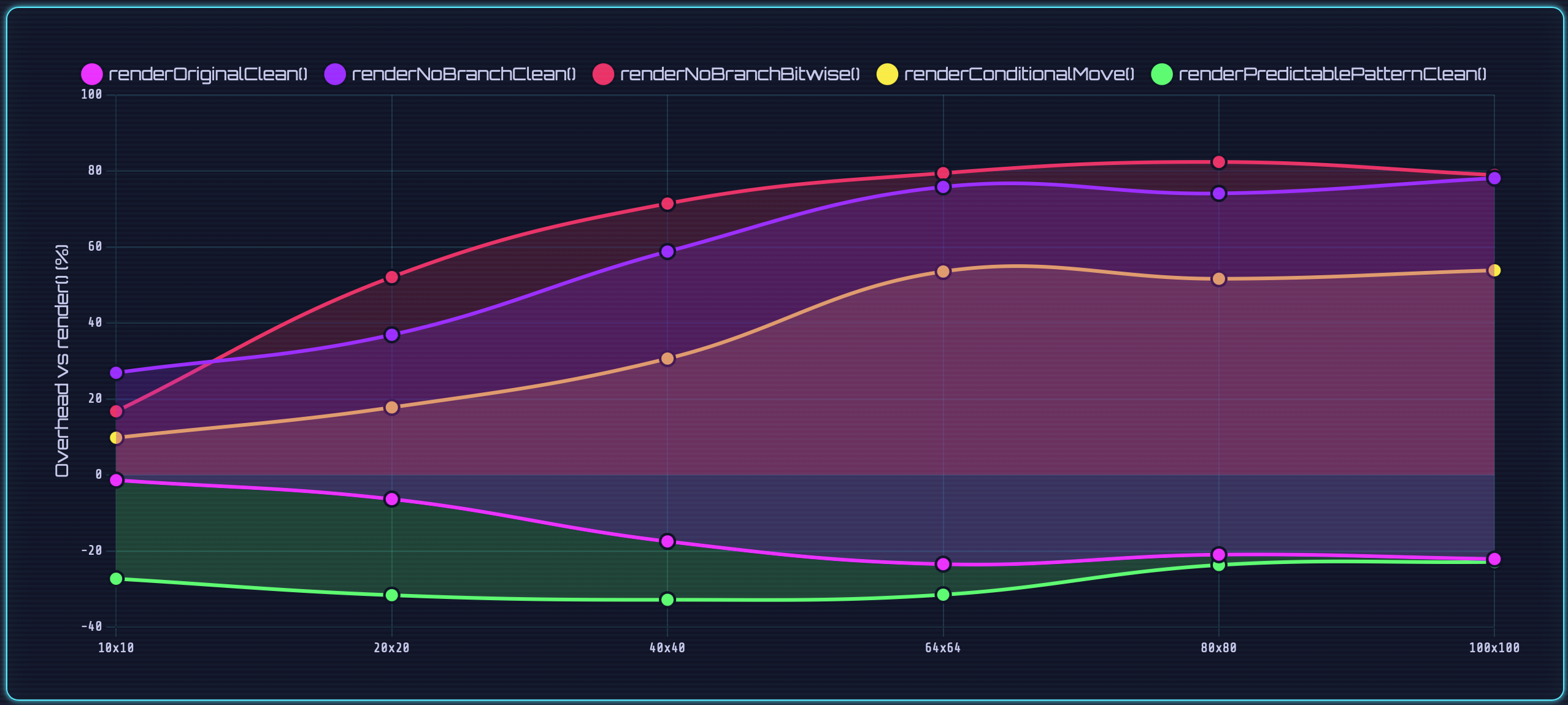Expand details for the 64x64 axis category
Image resolution: width=1568 pixels, height=705 pixels.
tap(943, 647)
